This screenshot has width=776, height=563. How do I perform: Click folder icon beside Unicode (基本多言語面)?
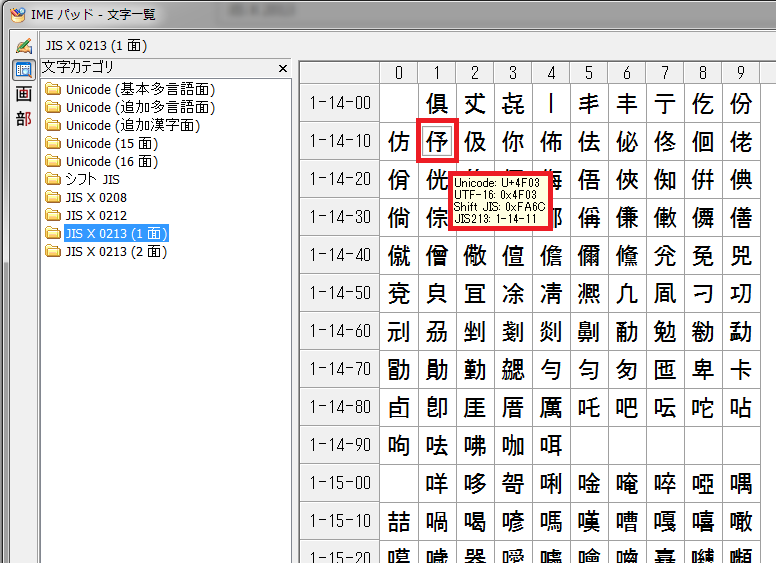53,90
